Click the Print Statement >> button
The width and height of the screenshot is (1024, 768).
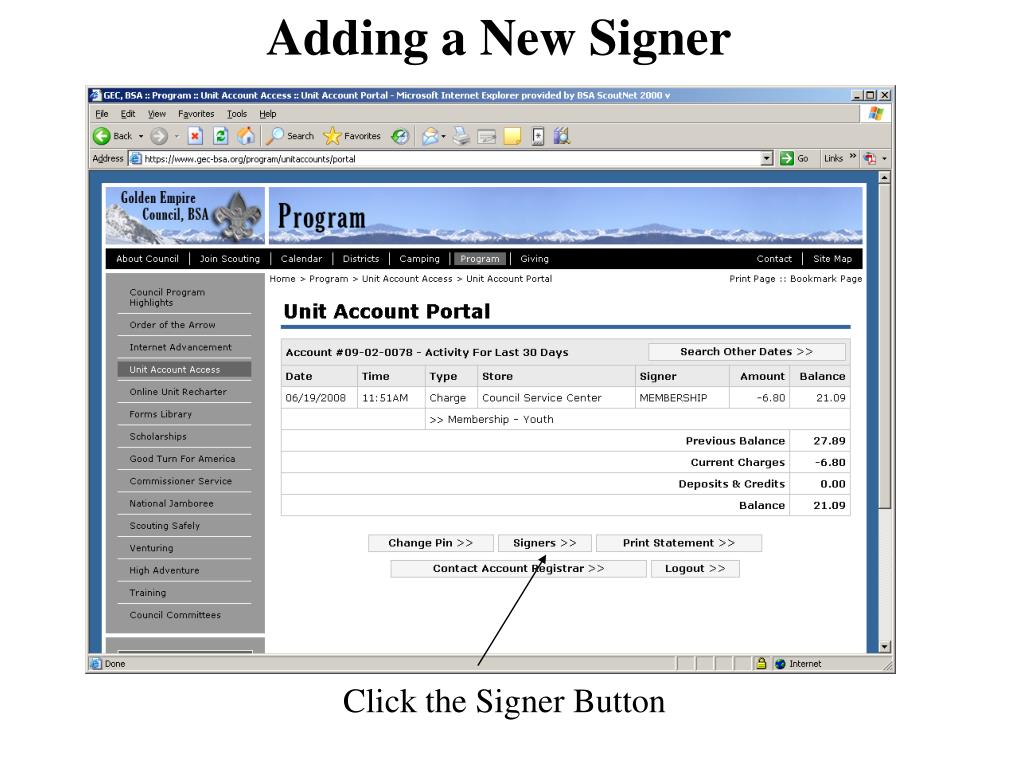coord(679,543)
